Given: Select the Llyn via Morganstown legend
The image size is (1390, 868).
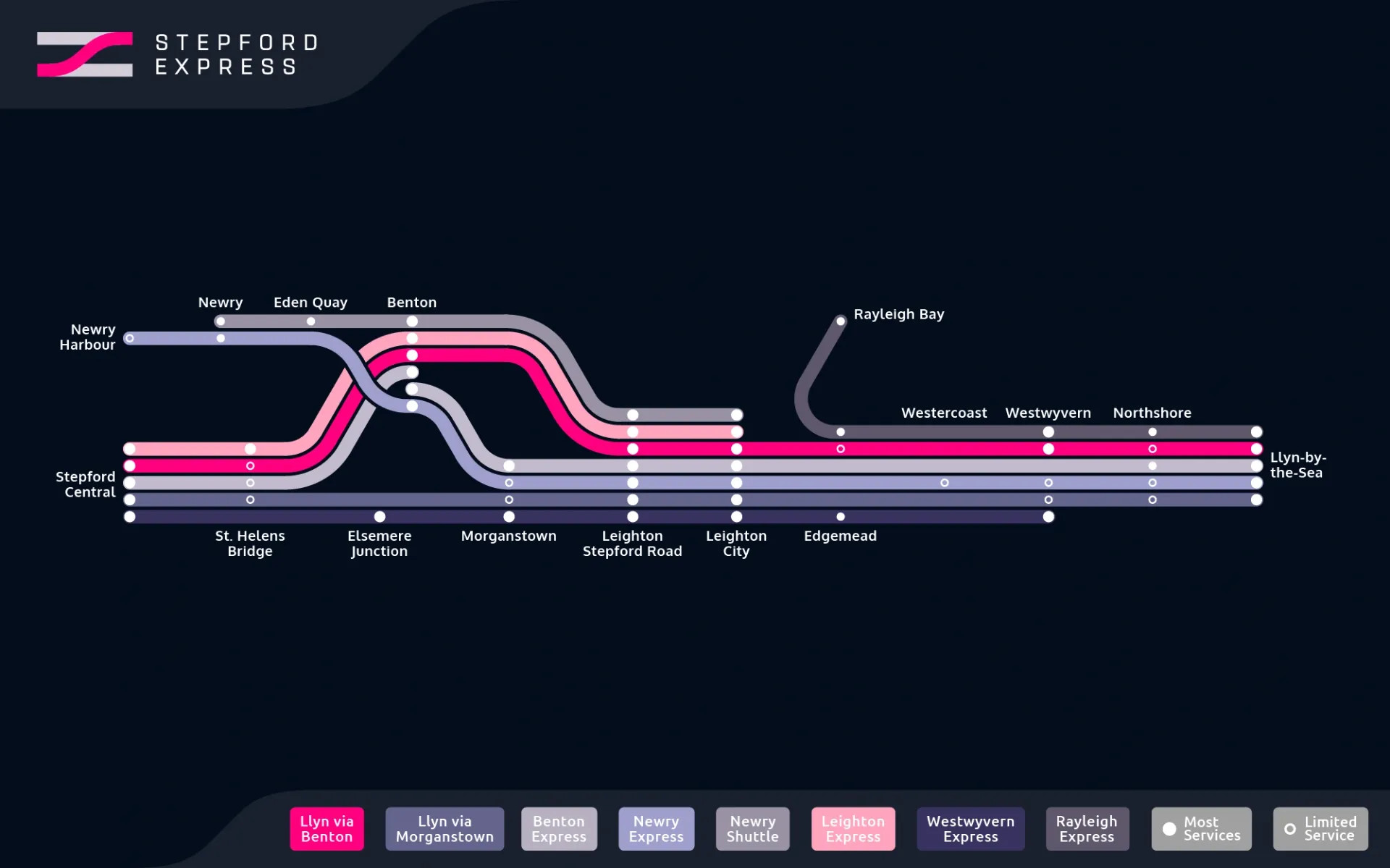Looking at the screenshot, I should tap(445, 828).
